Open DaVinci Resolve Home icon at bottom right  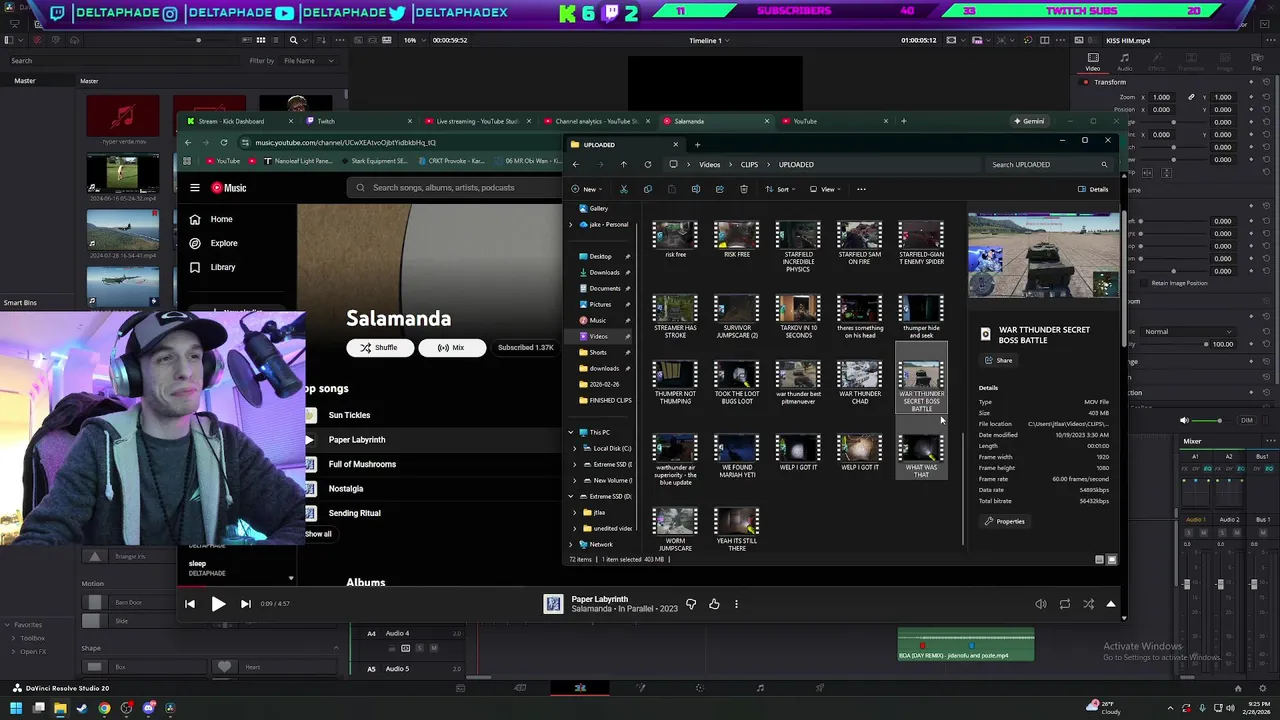1238,688
